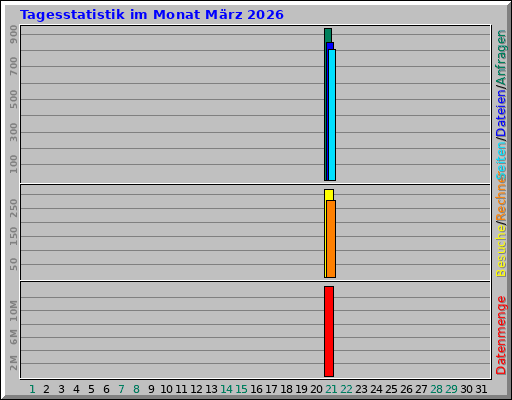Click the day 3 axis label

tap(61, 389)
